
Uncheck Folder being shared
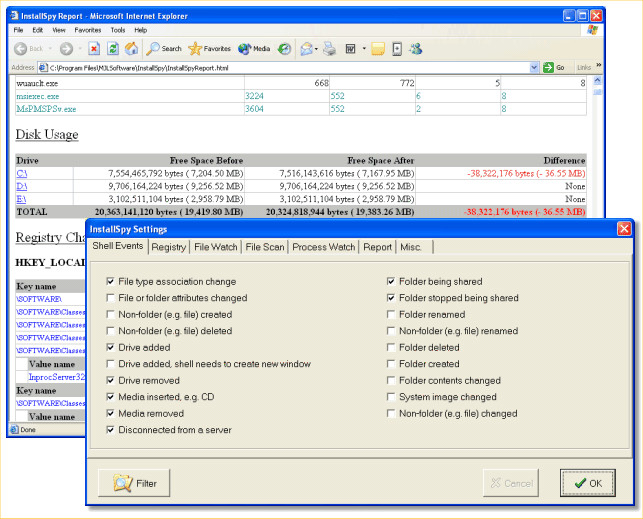tap(391, 282)
